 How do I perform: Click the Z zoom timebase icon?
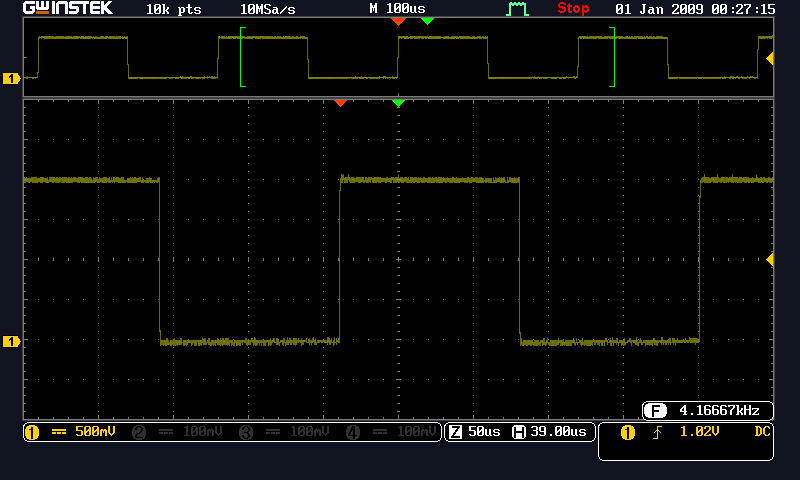coord(455,432)
